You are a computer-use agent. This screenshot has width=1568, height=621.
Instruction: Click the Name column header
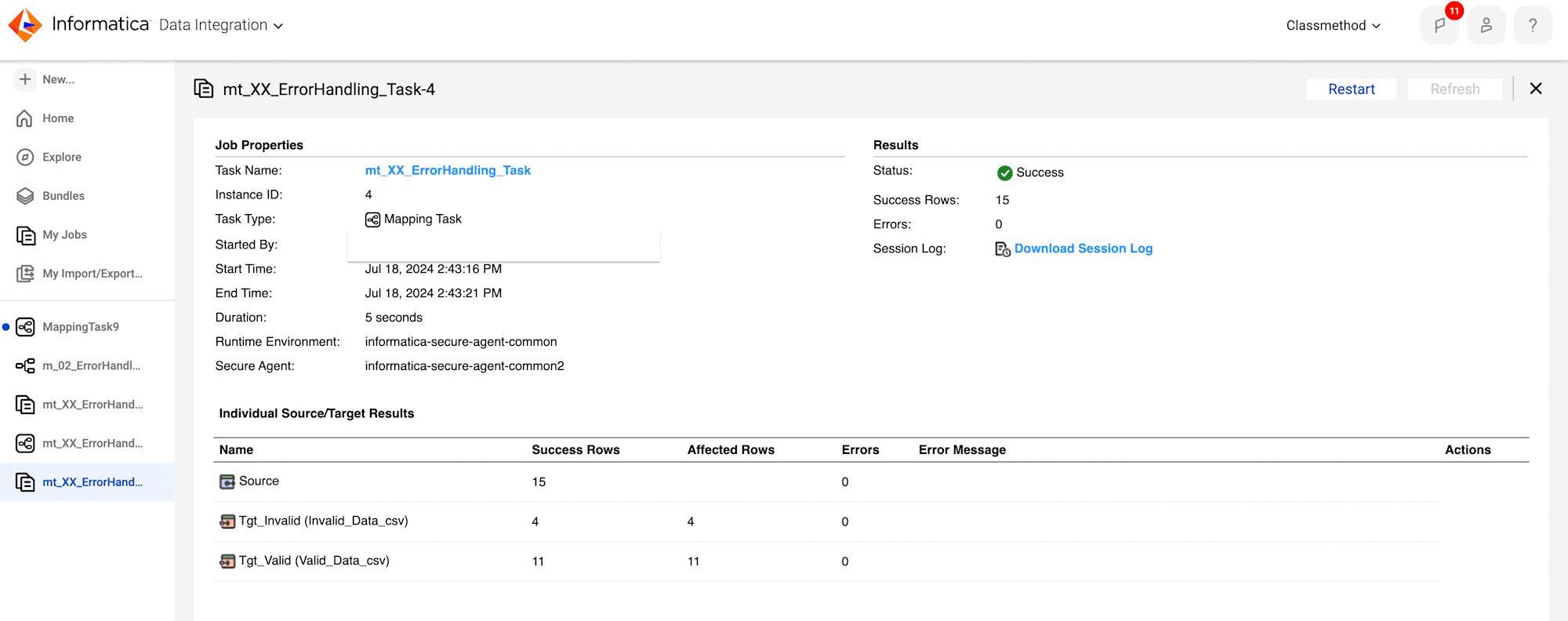click(236, 450)
